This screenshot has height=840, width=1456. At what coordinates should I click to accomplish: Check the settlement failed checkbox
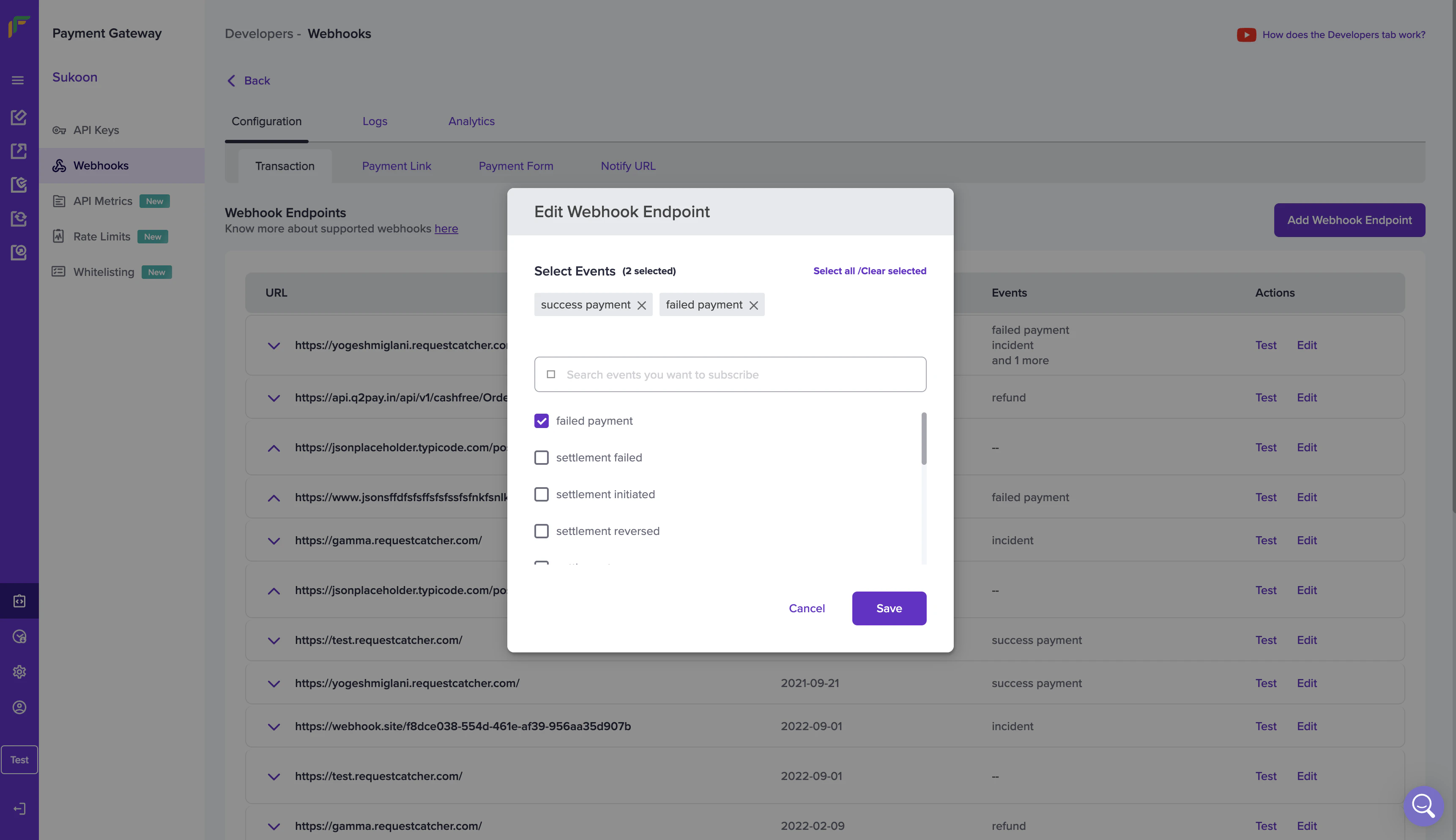(x=541, y=458)
